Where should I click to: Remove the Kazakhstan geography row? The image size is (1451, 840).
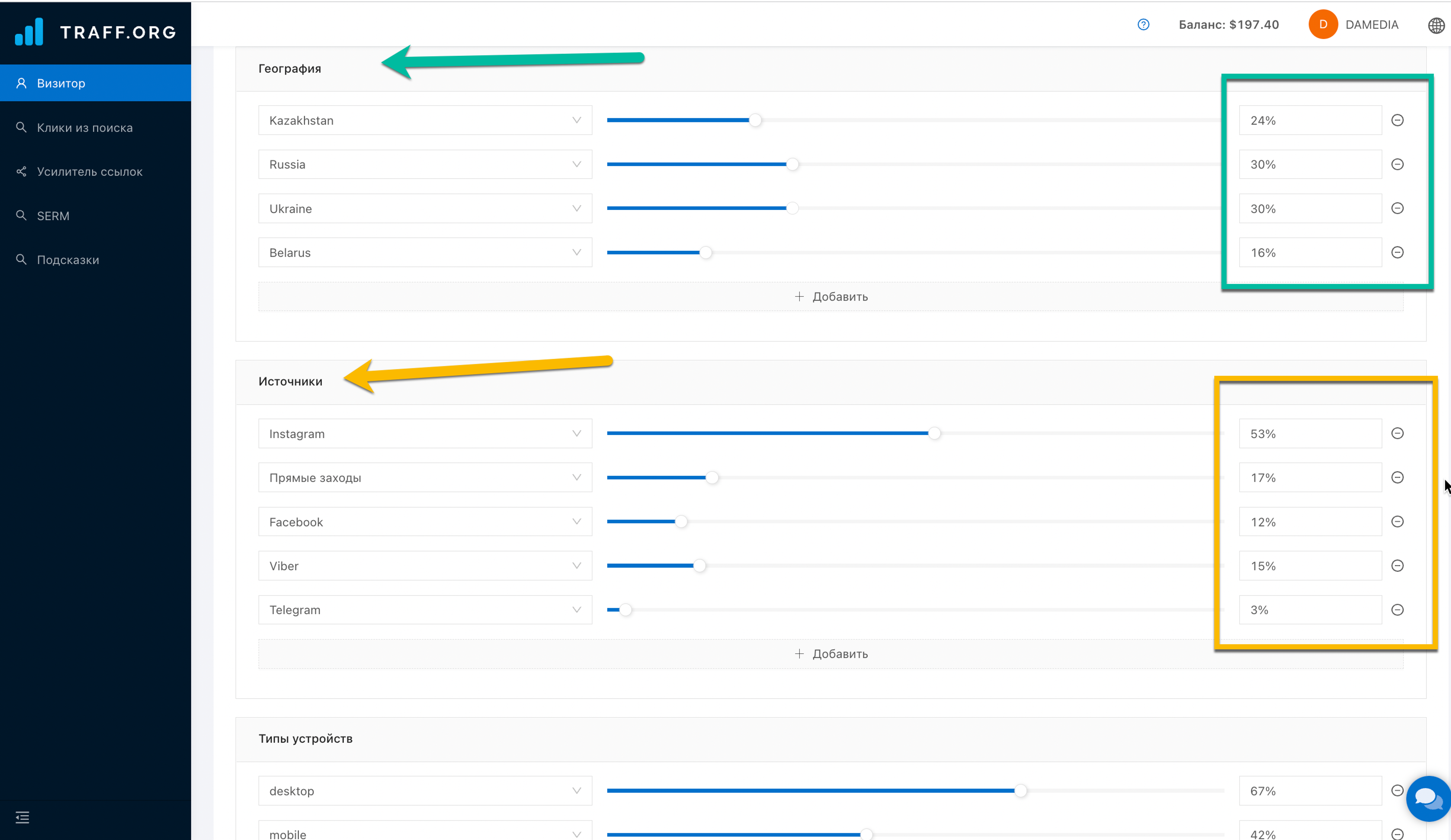pos(1397,120)
